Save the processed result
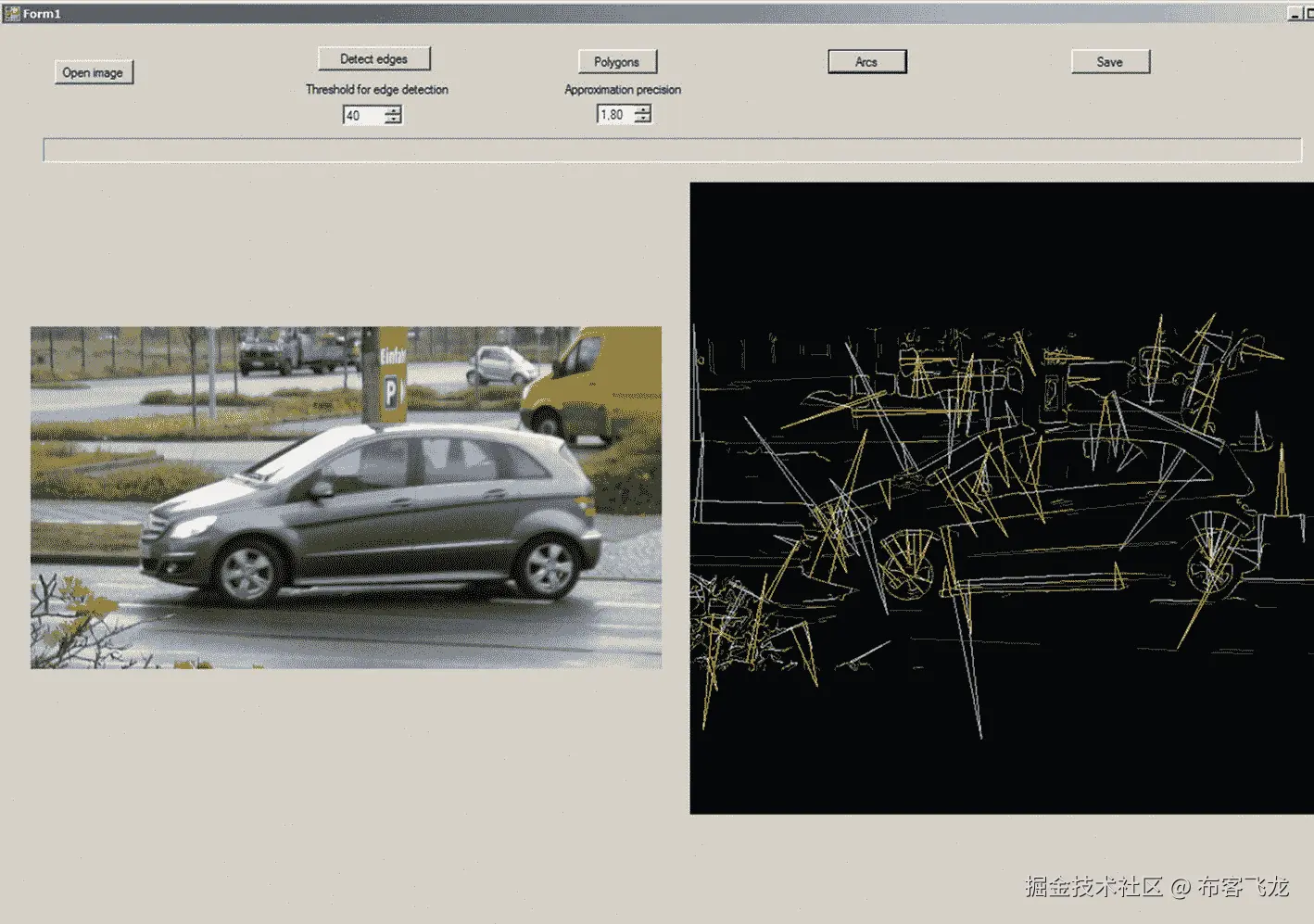The image size is (1314, 924). (1109, 61)
